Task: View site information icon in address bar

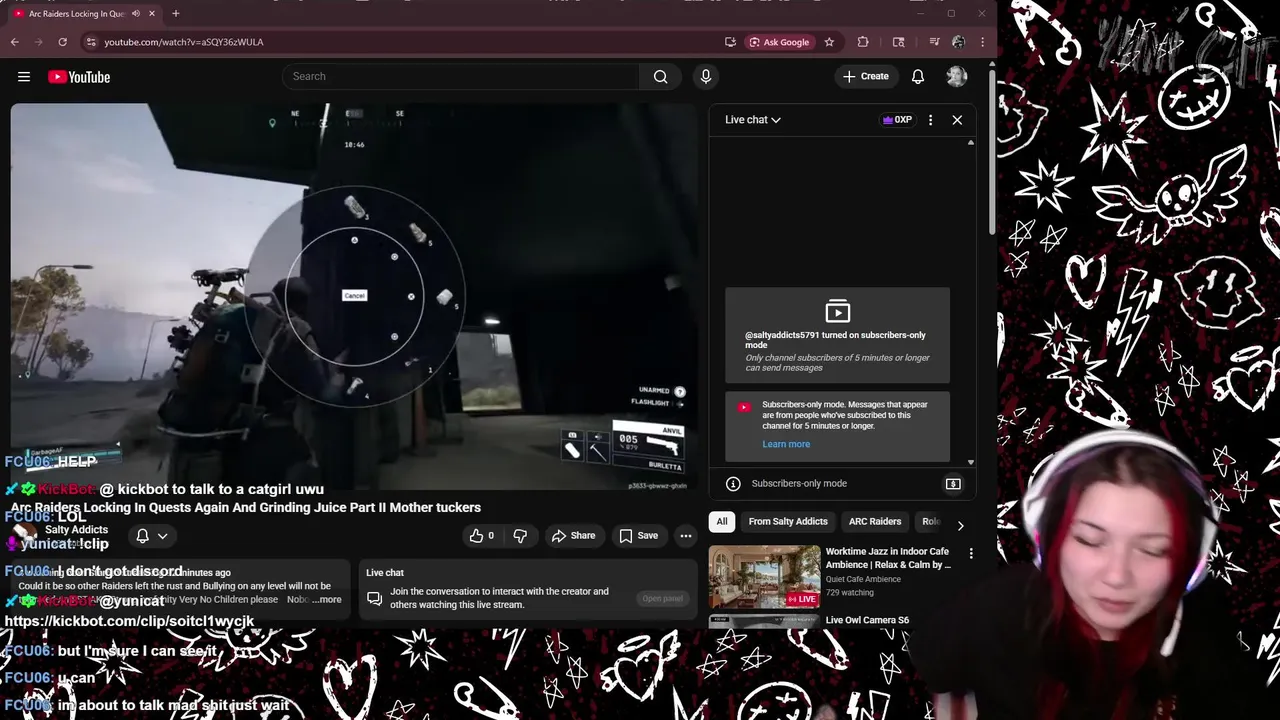Action: tap(91, 42)
